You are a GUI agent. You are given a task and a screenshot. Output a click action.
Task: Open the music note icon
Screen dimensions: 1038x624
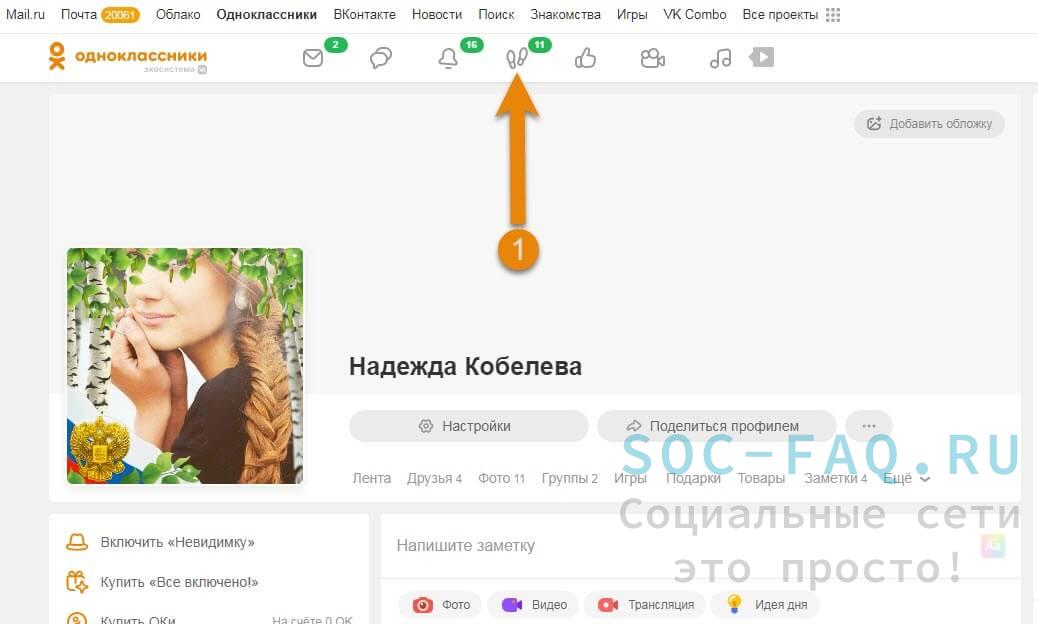tap(720, 59)
